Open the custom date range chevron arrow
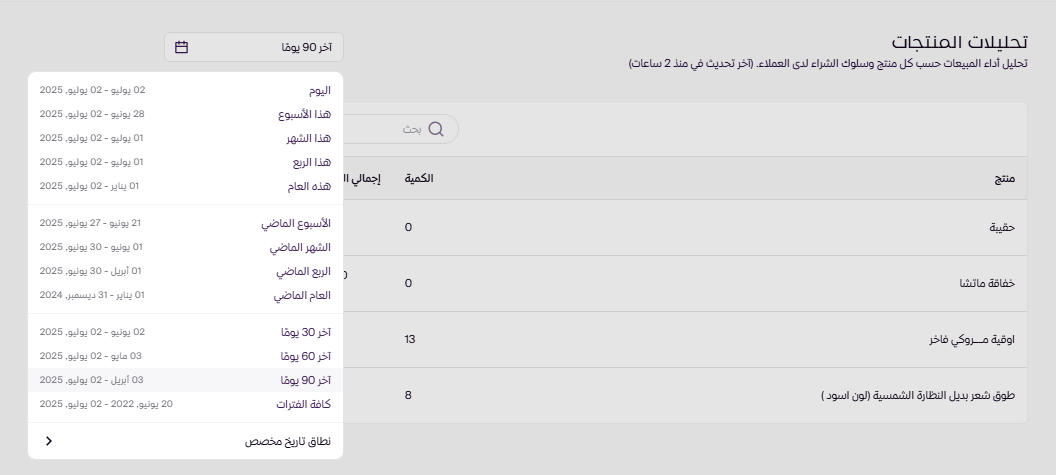1056x475 pixels. (x=49, y=441)
